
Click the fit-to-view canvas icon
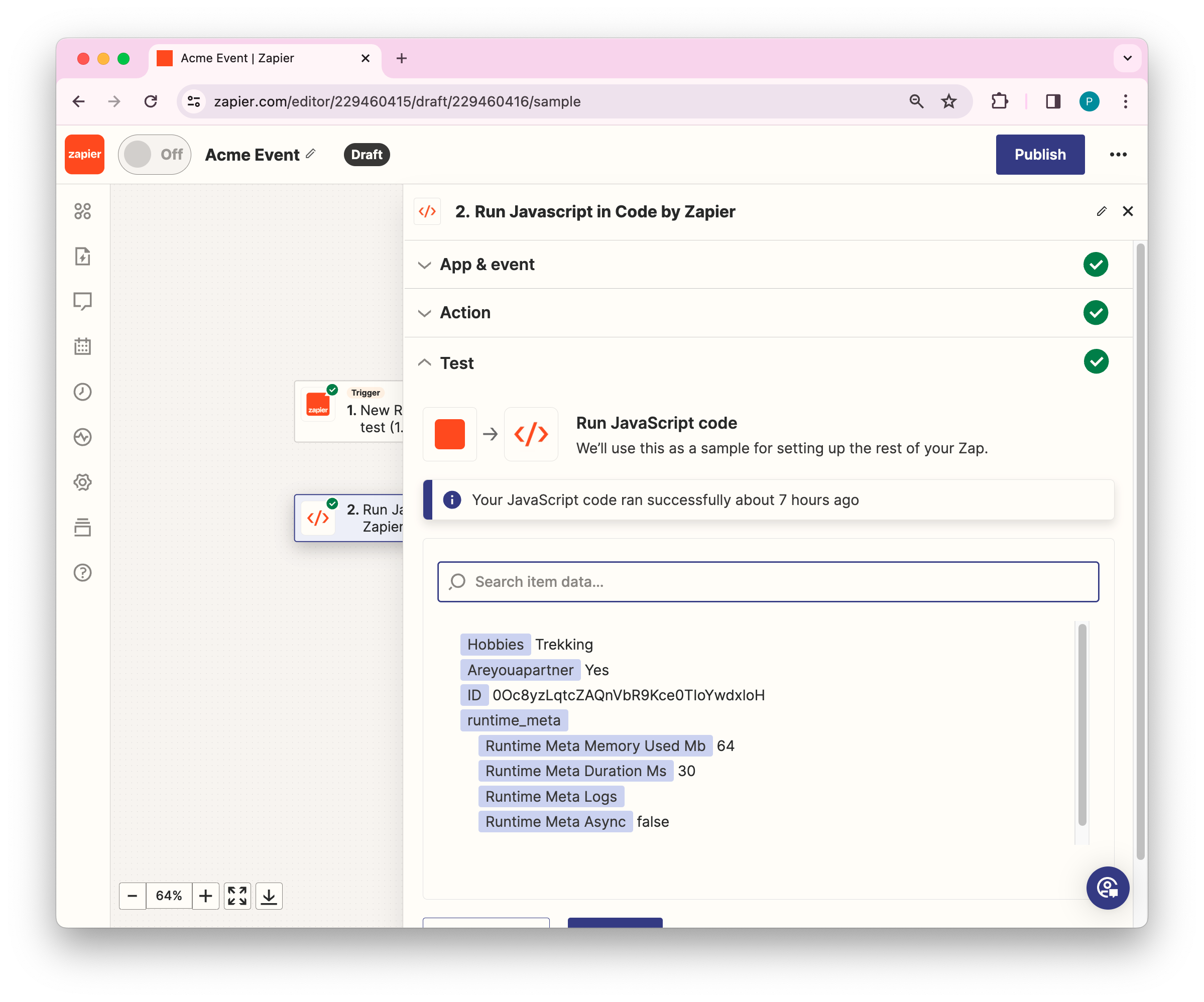(x=237, y=896)
